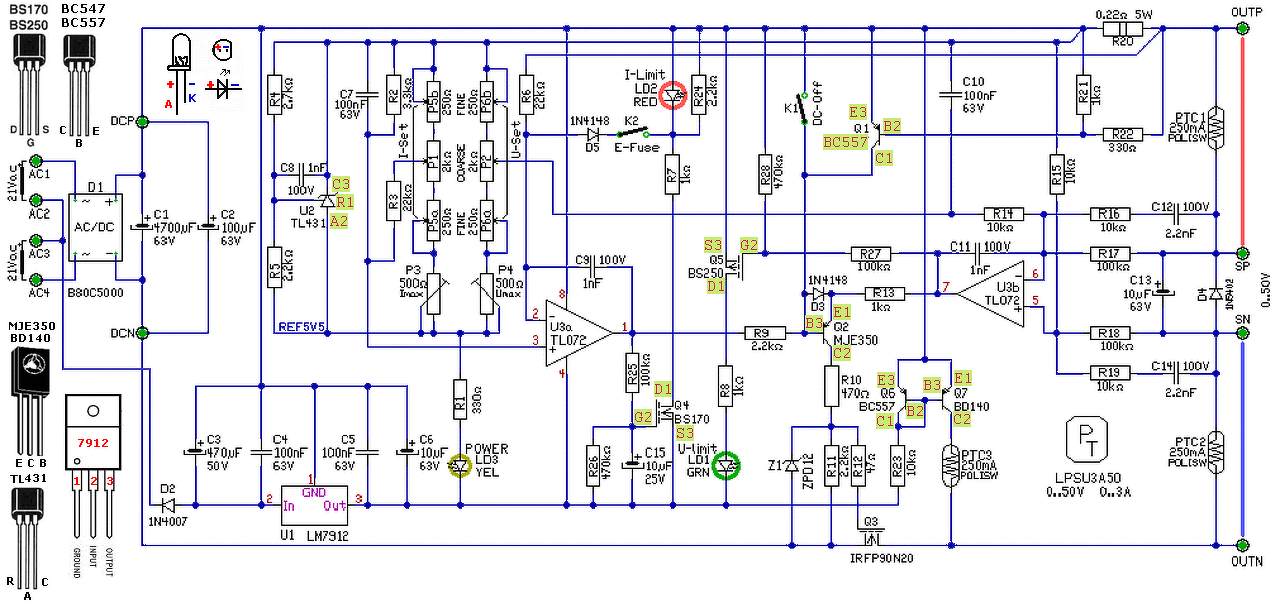Click the yellow POWER LED LD3
The width and height of the screenshot is (1280, 603).
(459, 465)
